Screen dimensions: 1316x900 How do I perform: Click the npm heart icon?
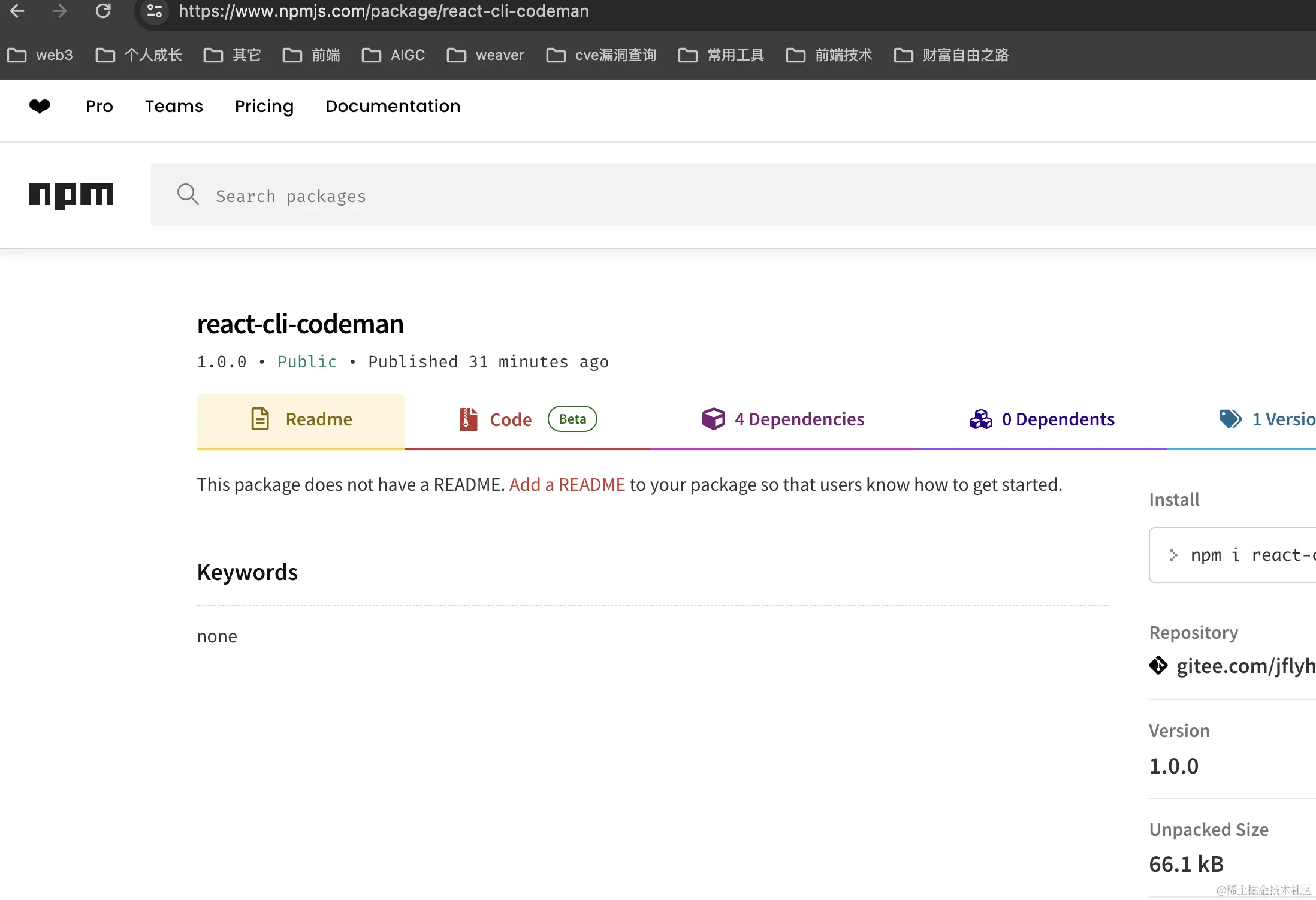(40, 106)
